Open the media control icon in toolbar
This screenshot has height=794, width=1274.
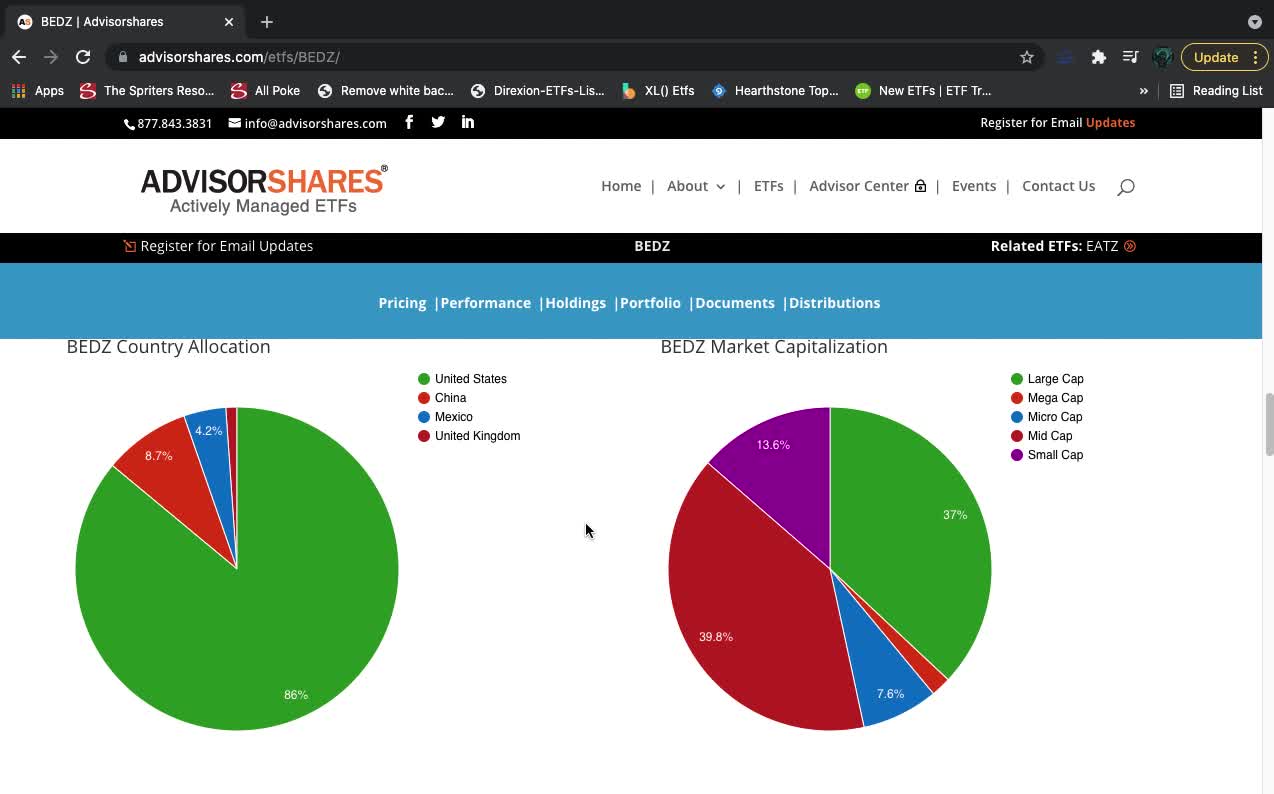1130,57
